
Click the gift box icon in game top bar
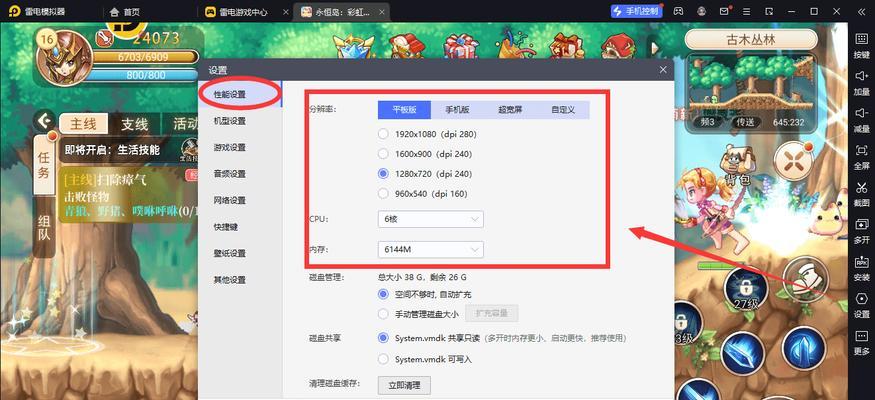(x=461, y=45)
